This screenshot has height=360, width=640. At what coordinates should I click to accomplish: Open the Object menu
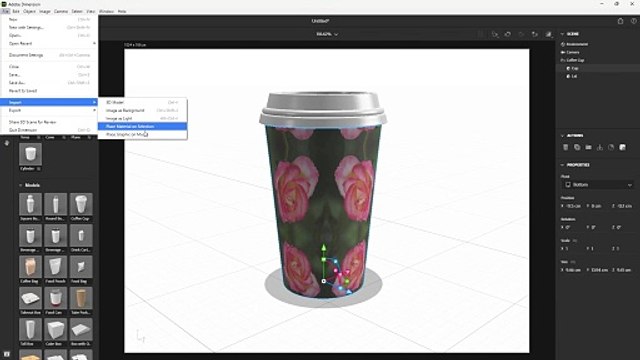point(29,11)
